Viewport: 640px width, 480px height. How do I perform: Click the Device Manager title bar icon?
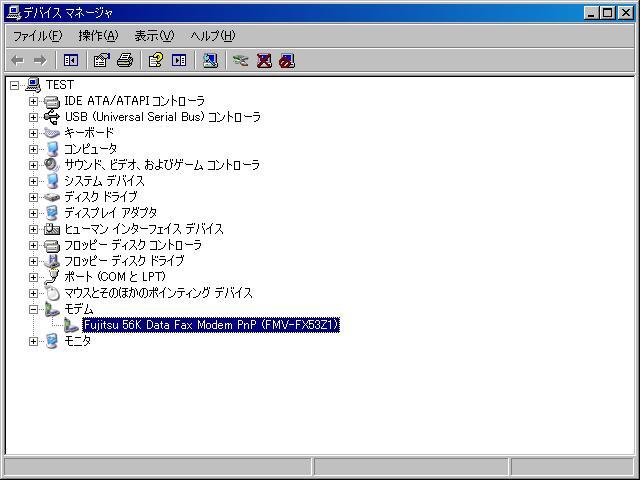tap(14, 13)
